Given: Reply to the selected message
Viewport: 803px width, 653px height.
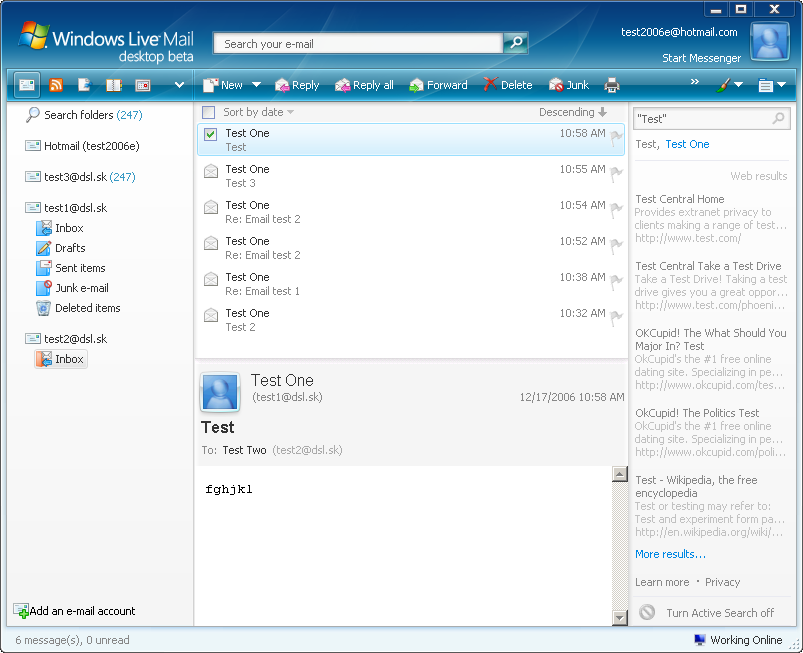Looking at the screenshot, I should pos(297,85).
